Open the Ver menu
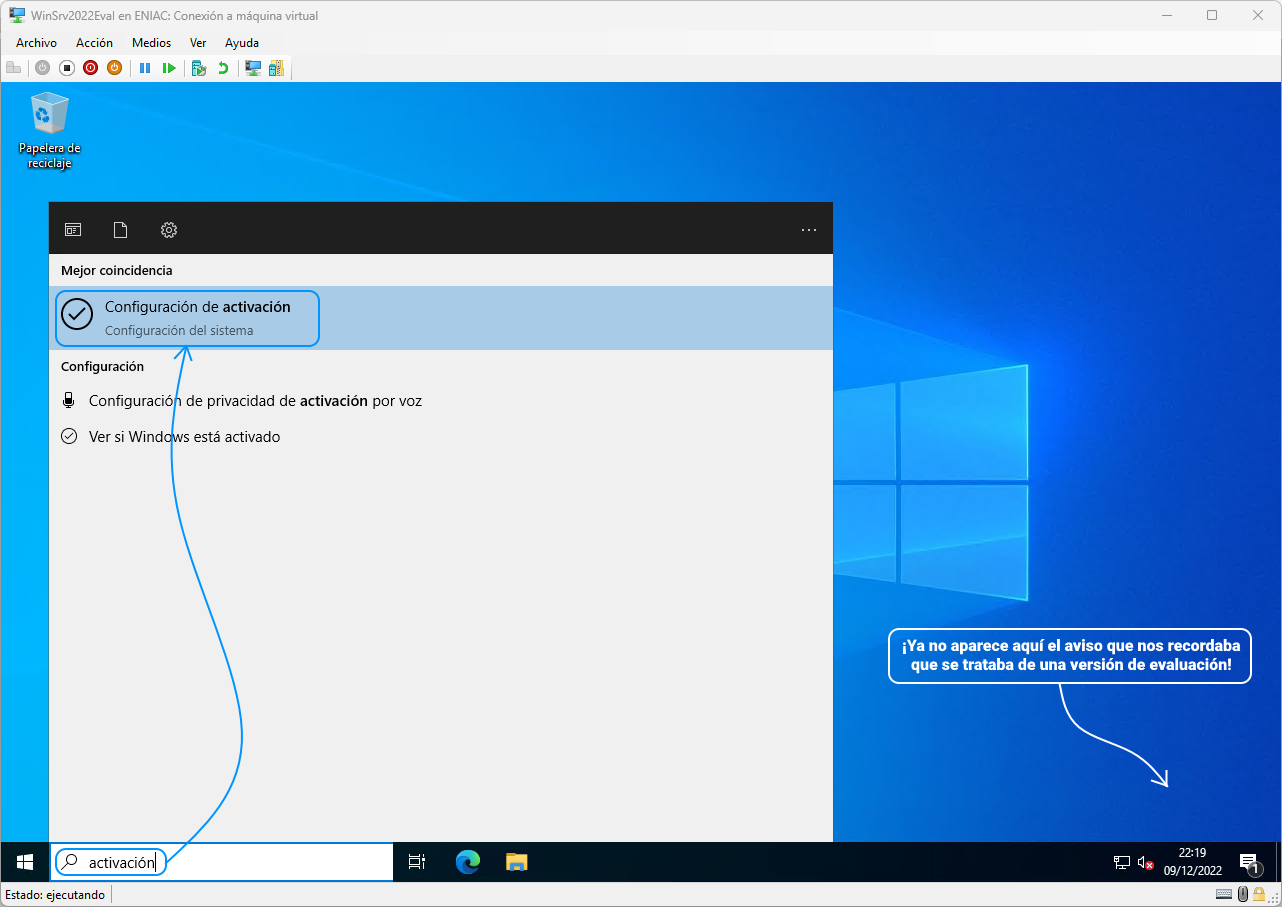Screen dimensions: 1282x907 tap(198, 43)
